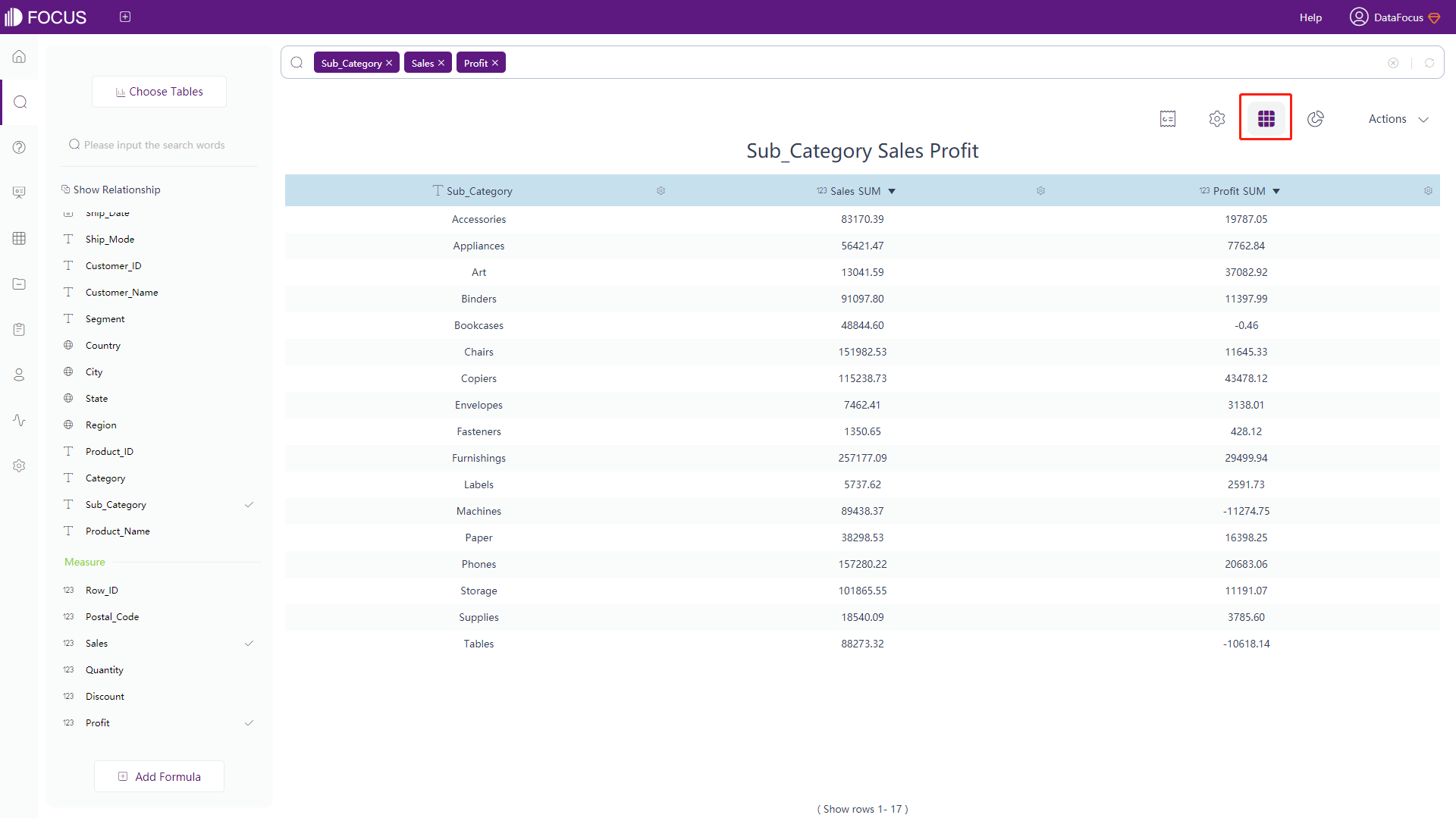Click the chart title Sub_Category Sales Profit
Image resolution: width=1456 pixels, height=818 pixels.
[x=862, y=151]
